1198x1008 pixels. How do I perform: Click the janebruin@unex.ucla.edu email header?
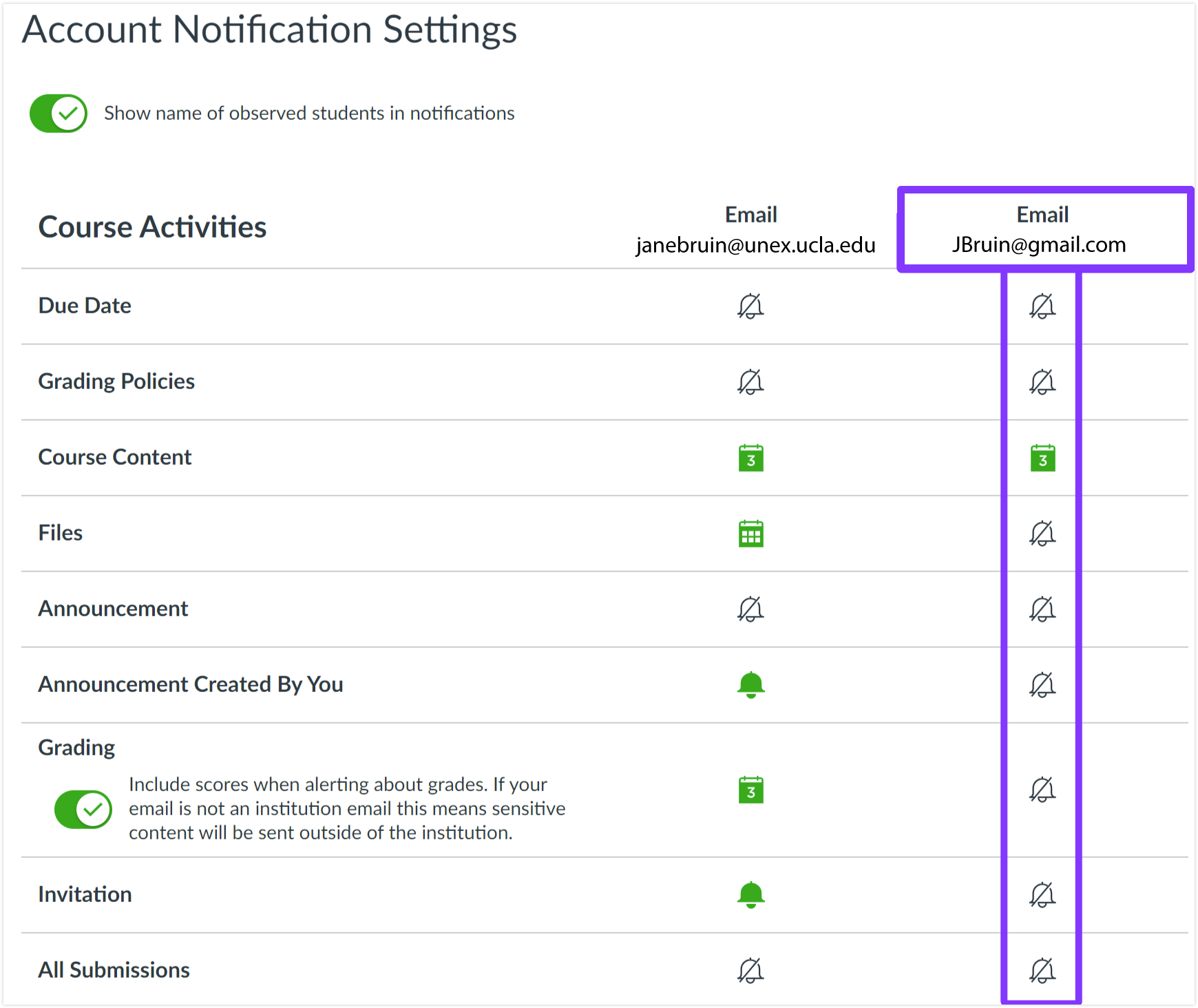pos(755,229)
